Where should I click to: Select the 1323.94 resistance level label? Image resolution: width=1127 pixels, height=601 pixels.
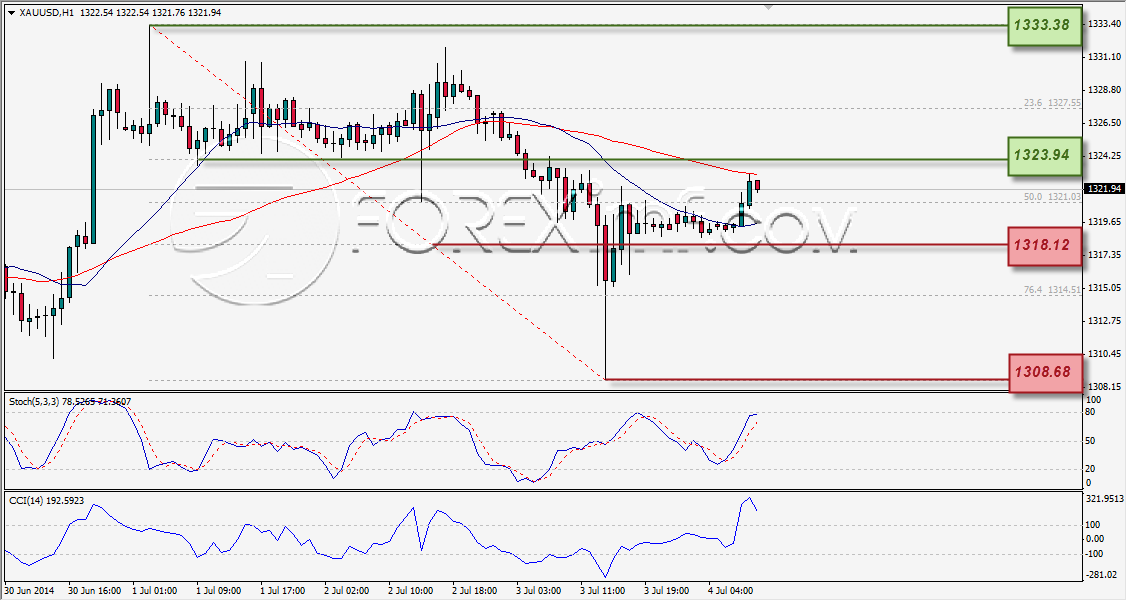tap(1044, 155)
